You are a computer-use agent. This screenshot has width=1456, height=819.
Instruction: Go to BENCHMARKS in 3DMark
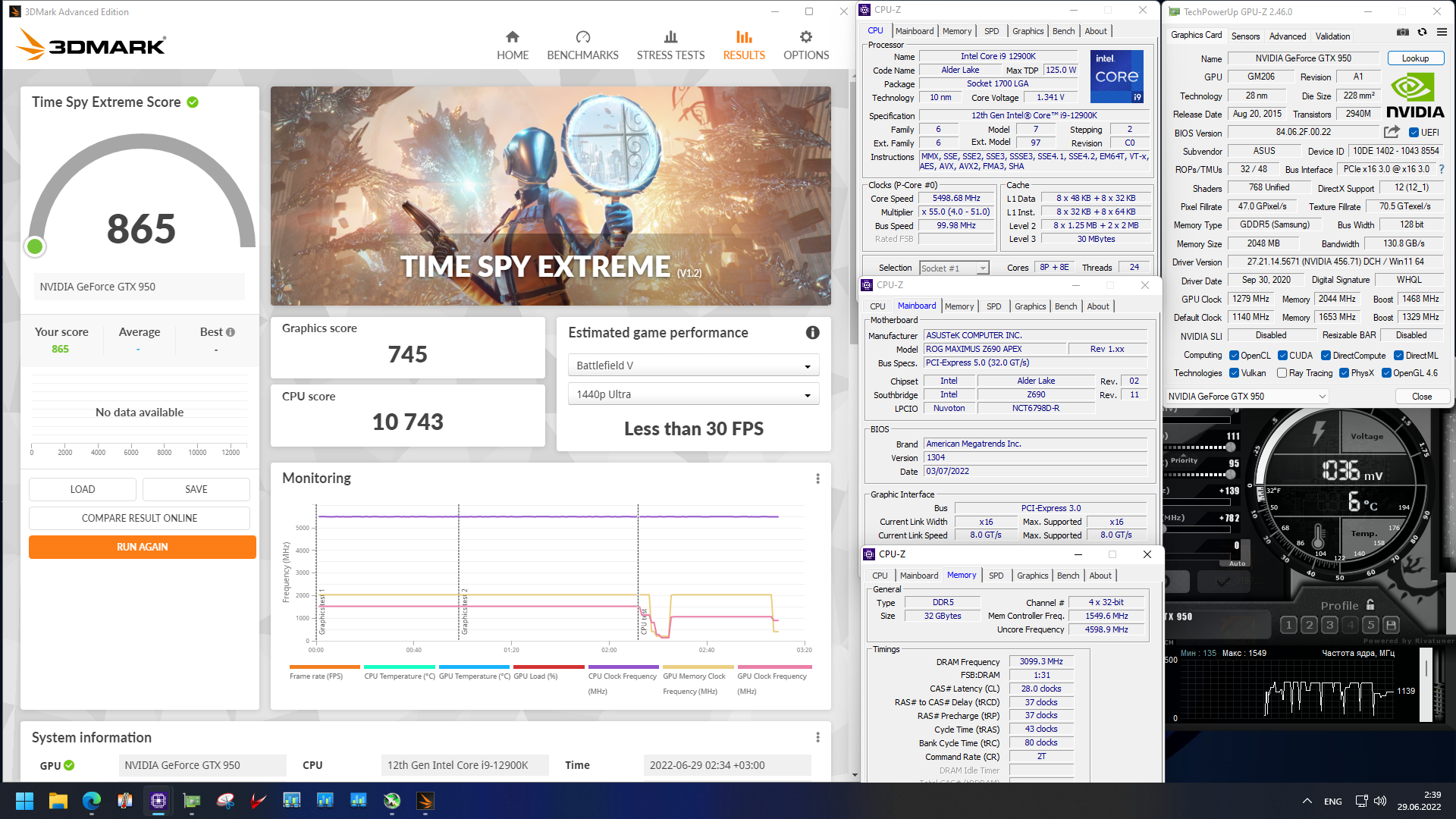tap(582, 45)
